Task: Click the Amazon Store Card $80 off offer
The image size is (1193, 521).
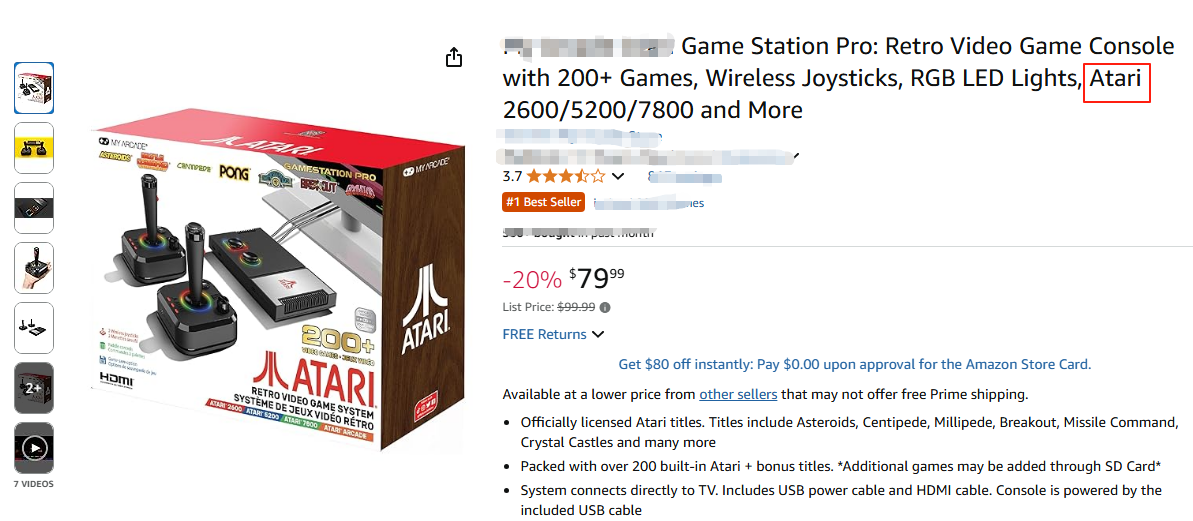Action: click(x=855, y=364)
